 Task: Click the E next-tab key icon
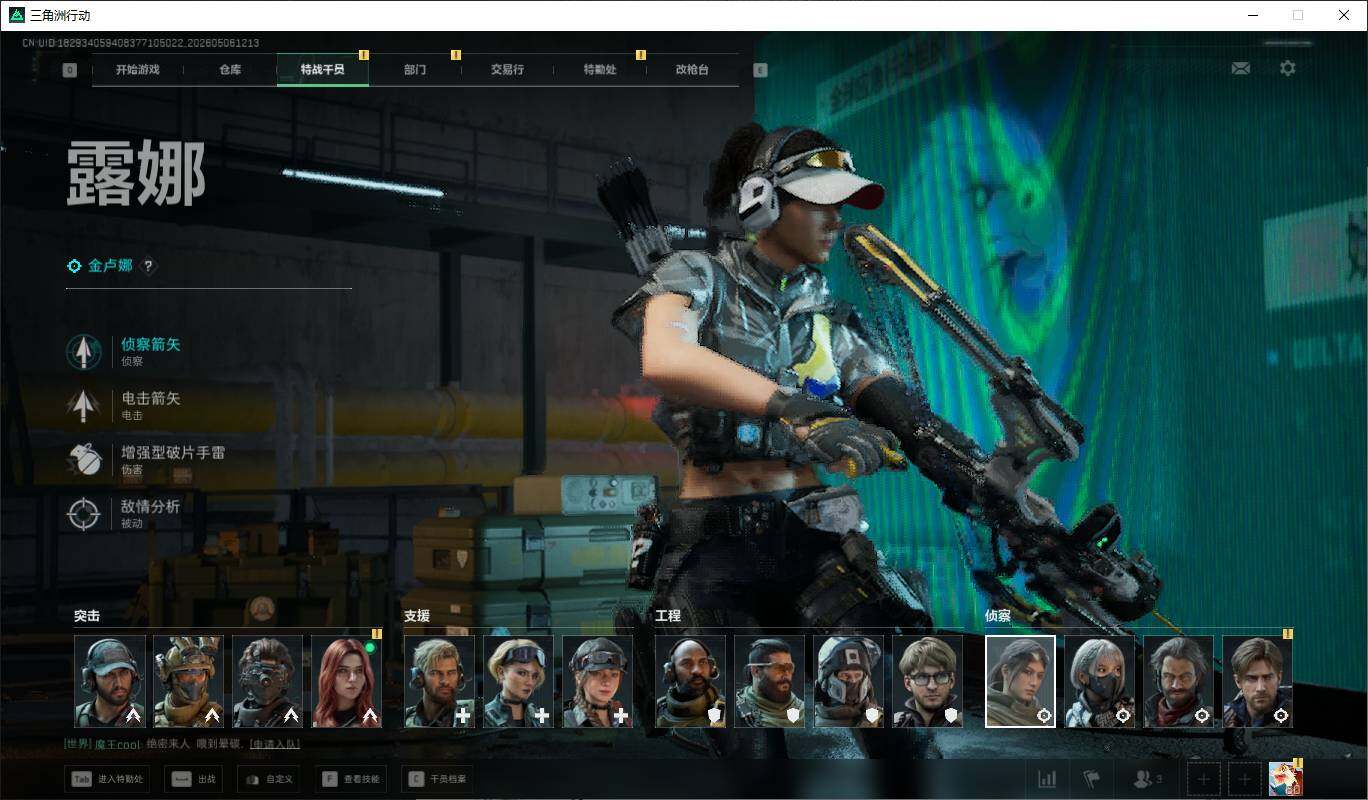tap(760, 70)
